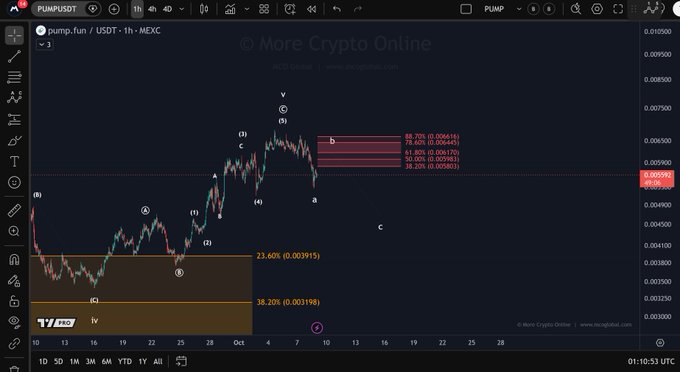
Task: Click the 23.60% (0.003915) Fibonacci level
Action: 288,256
